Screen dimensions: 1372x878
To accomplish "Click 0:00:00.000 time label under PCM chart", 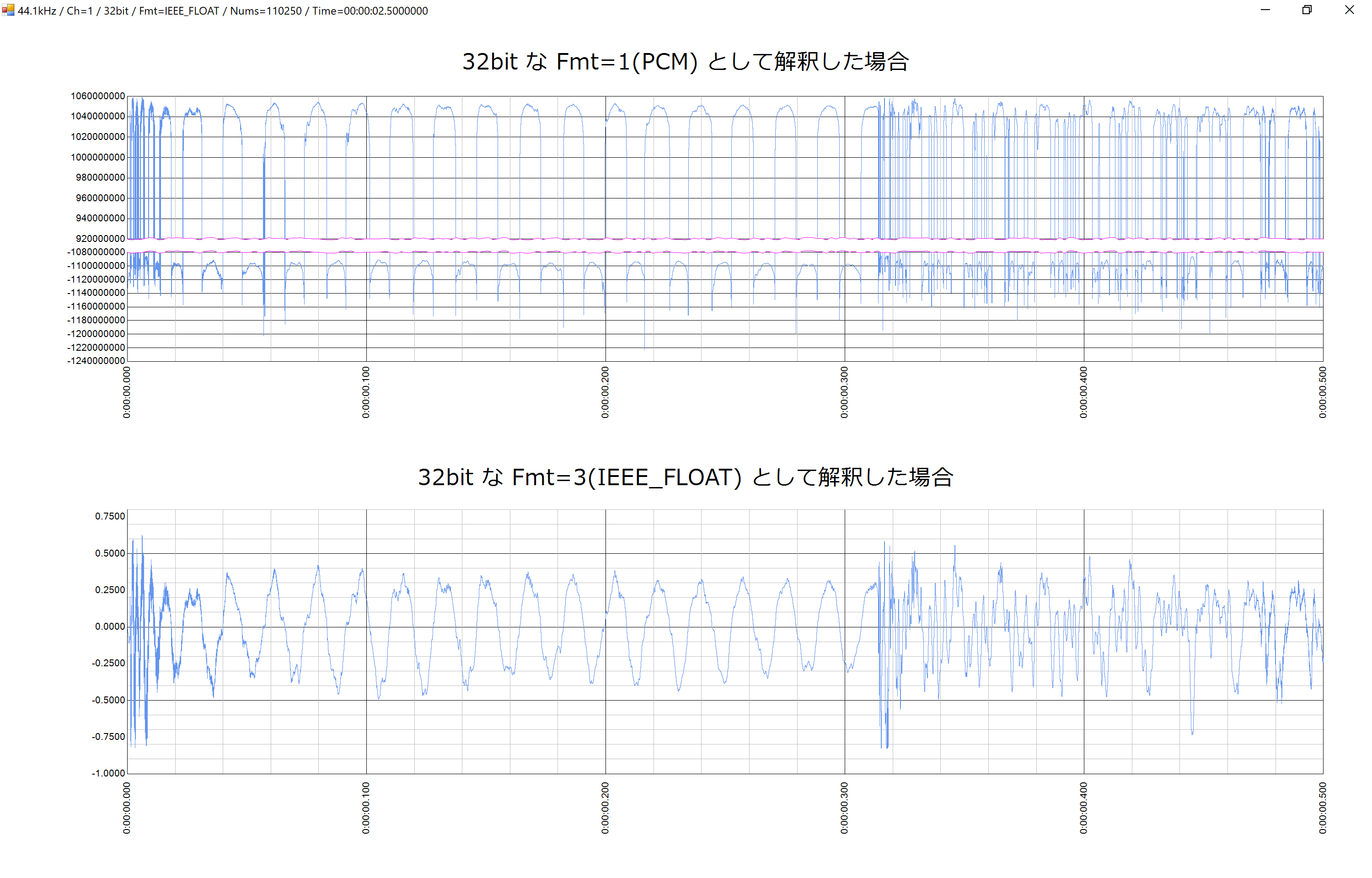I will pyautogui.click(x=127, y=392).
